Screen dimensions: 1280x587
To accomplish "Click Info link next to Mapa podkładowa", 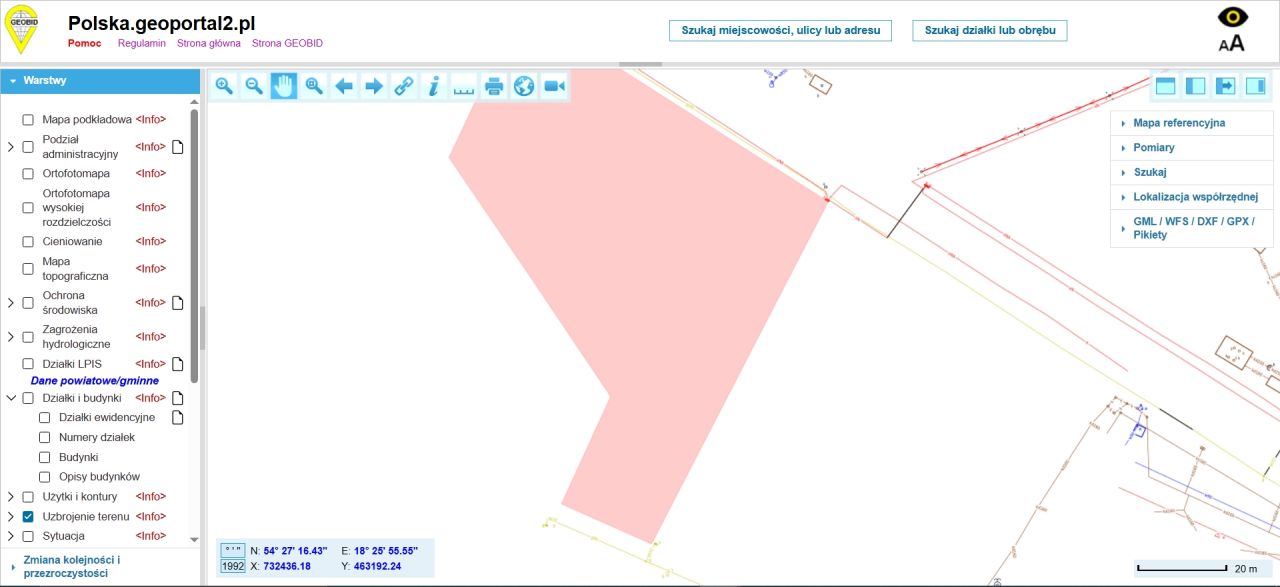I will 151,119.
